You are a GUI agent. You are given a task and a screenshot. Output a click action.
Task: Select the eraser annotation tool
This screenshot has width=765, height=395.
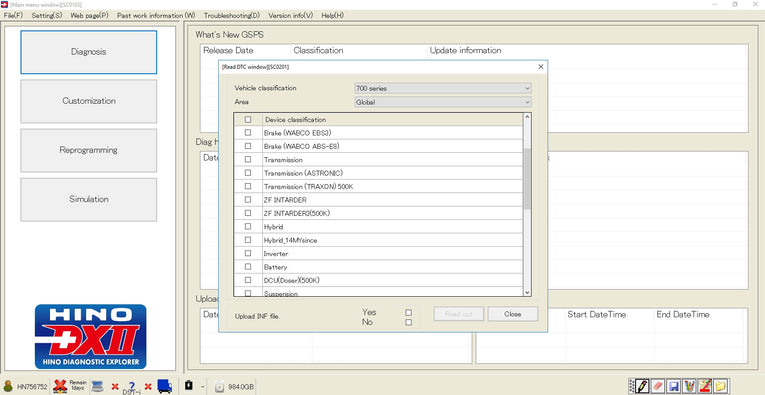click(x=659, y=386)
